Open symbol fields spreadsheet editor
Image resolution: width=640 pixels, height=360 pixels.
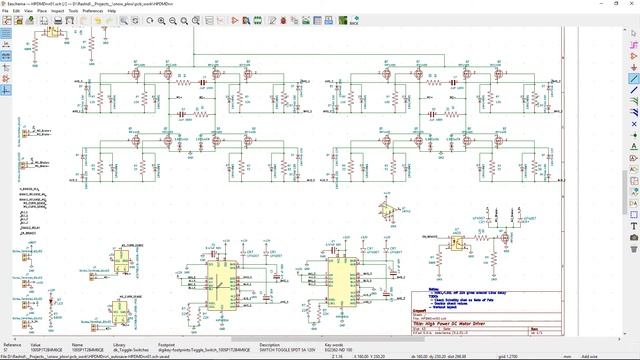[x=317, y=20]
